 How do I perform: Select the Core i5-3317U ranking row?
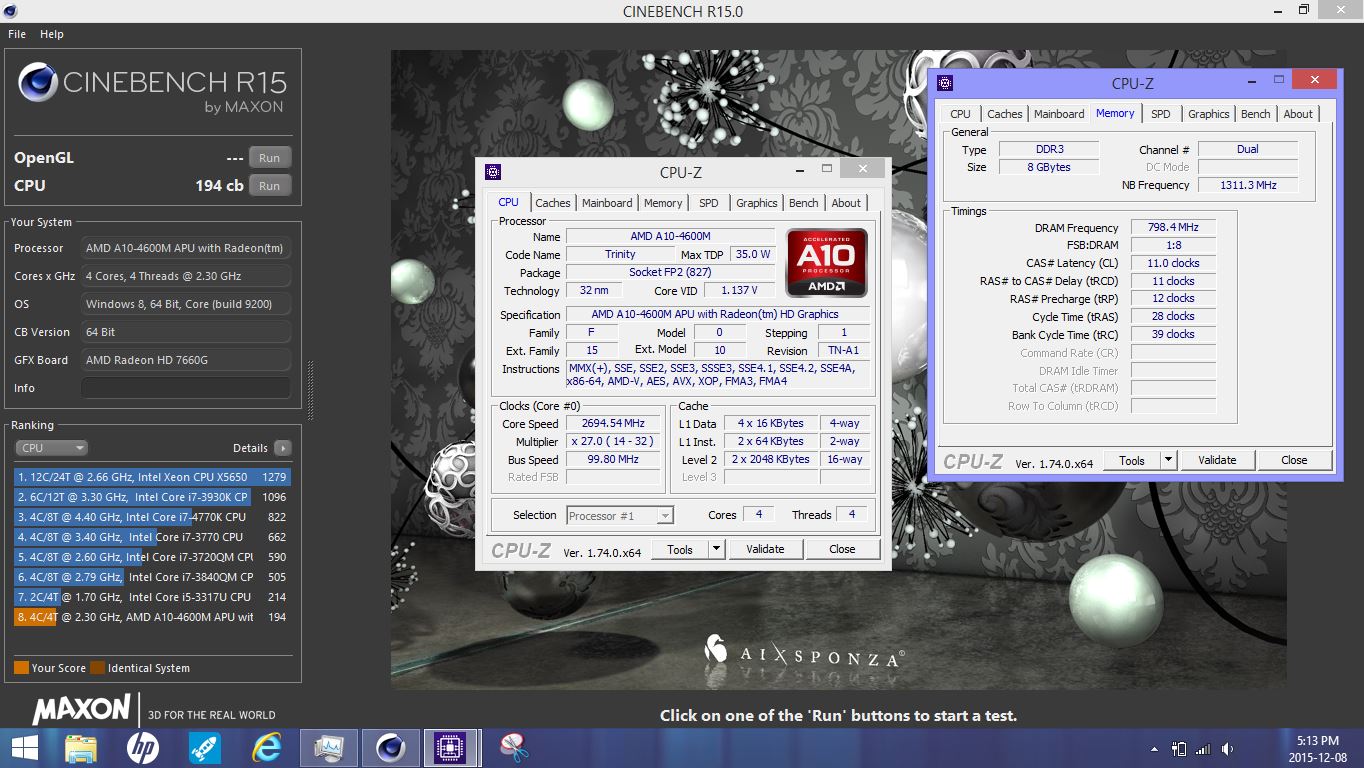tap(152, 597)
